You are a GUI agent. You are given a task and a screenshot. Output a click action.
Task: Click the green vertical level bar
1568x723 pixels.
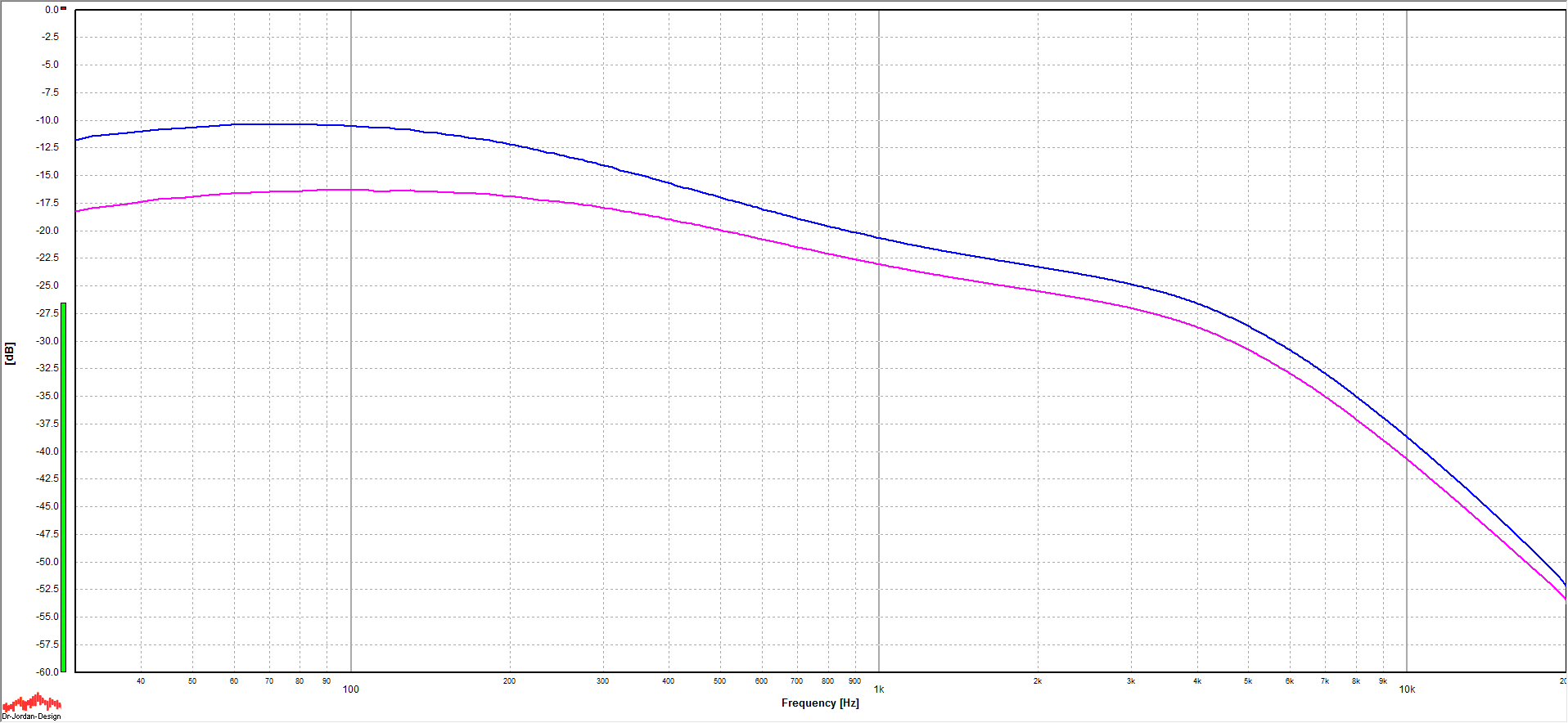coord(64,487)
